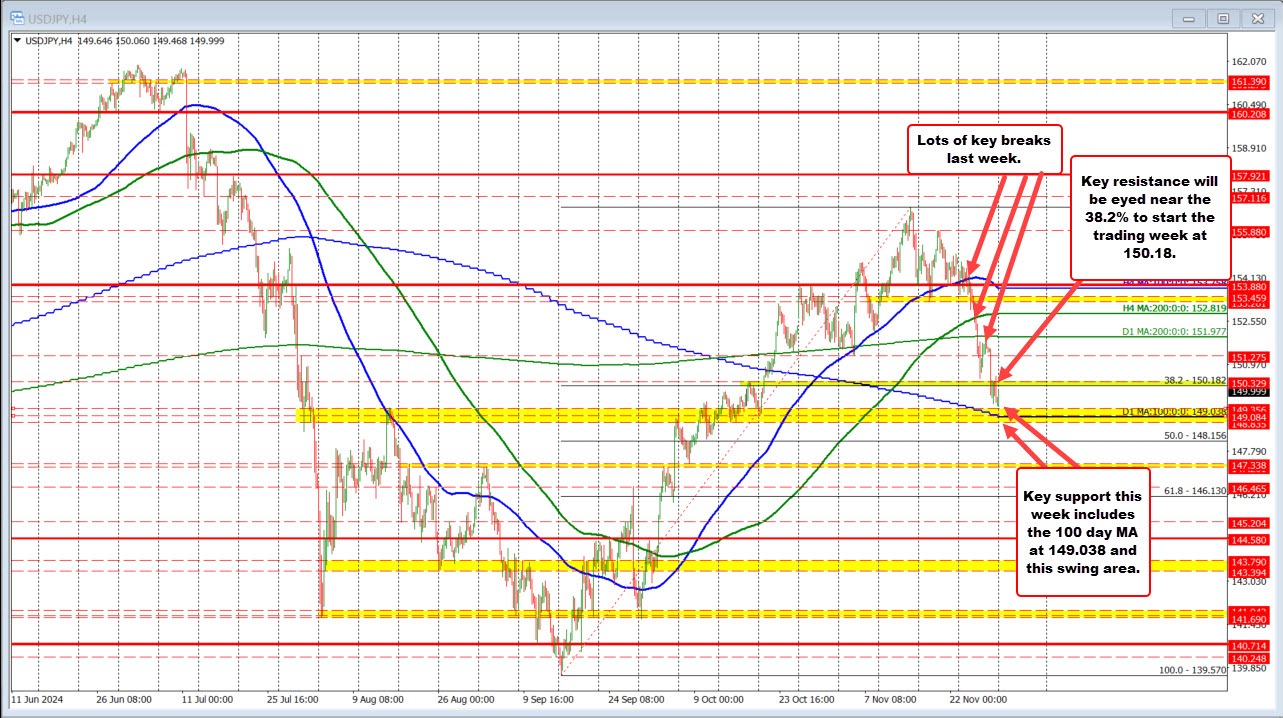Click the black 149.999 current price label
This screenshot has width=1283, height=718.
tap(1248, 393)
